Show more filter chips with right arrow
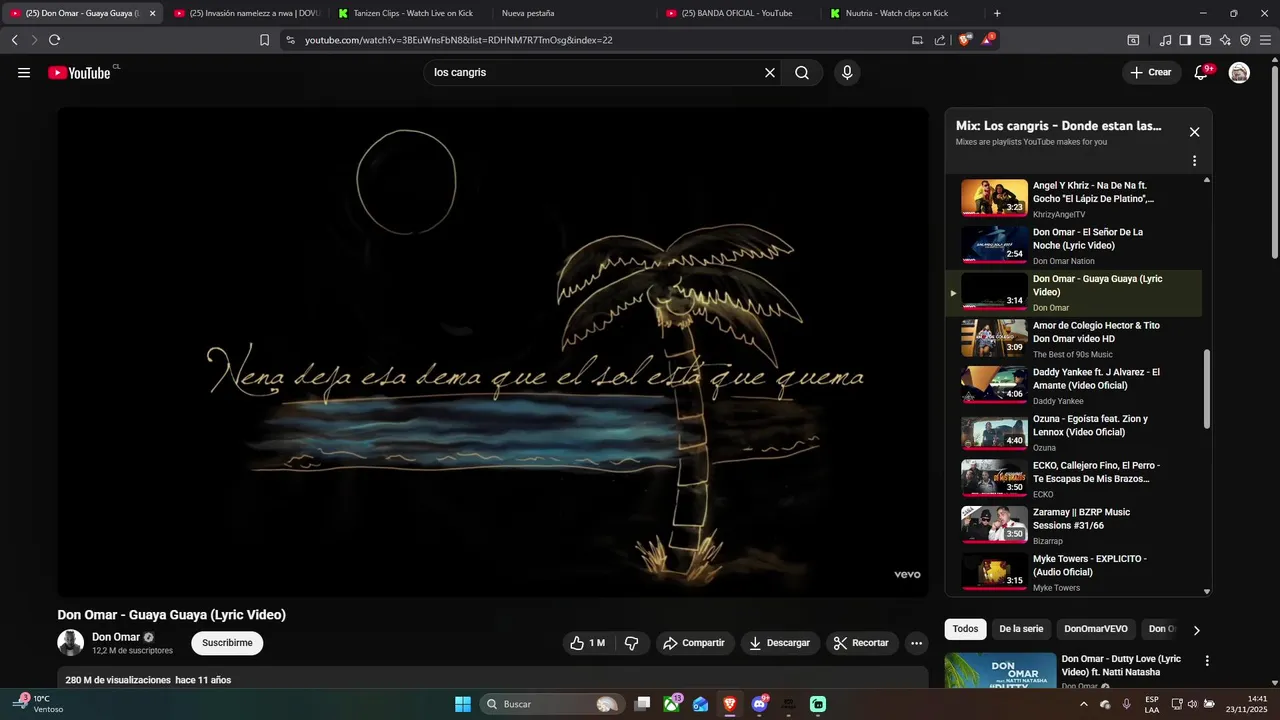The height and width of the screenshot is (720, 1280). point(1196,630)
